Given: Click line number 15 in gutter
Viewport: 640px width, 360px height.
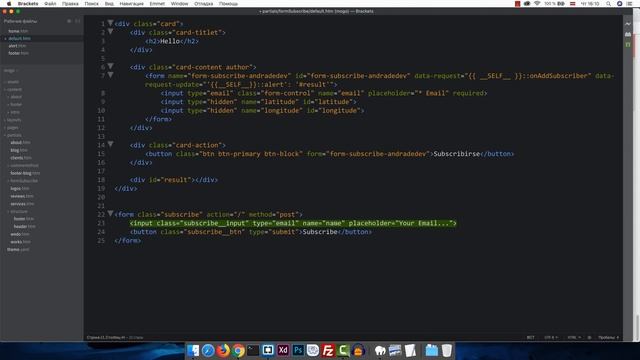Looking at the screenshot, I should coord(101,154).
